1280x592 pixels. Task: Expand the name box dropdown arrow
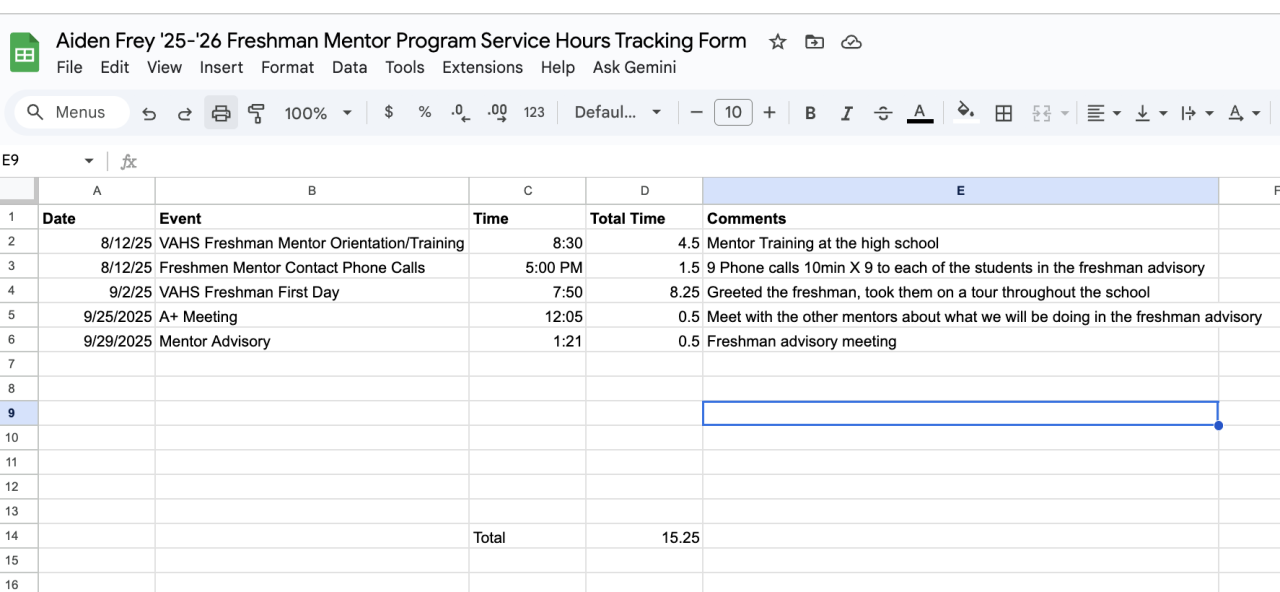click(89, 161)
